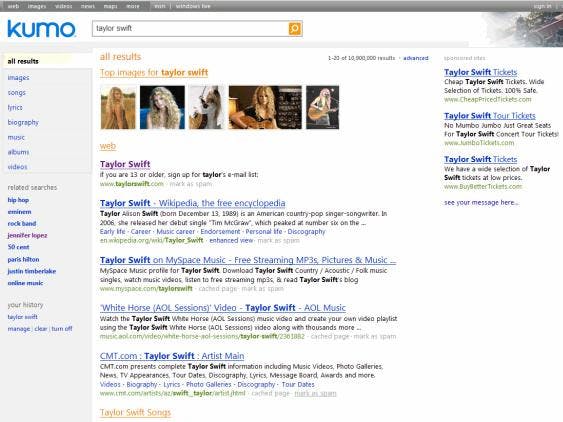This screenshot has width=563, height=422.
Task: Select the lyrics category in sidebar
Action: coord(15,107)
